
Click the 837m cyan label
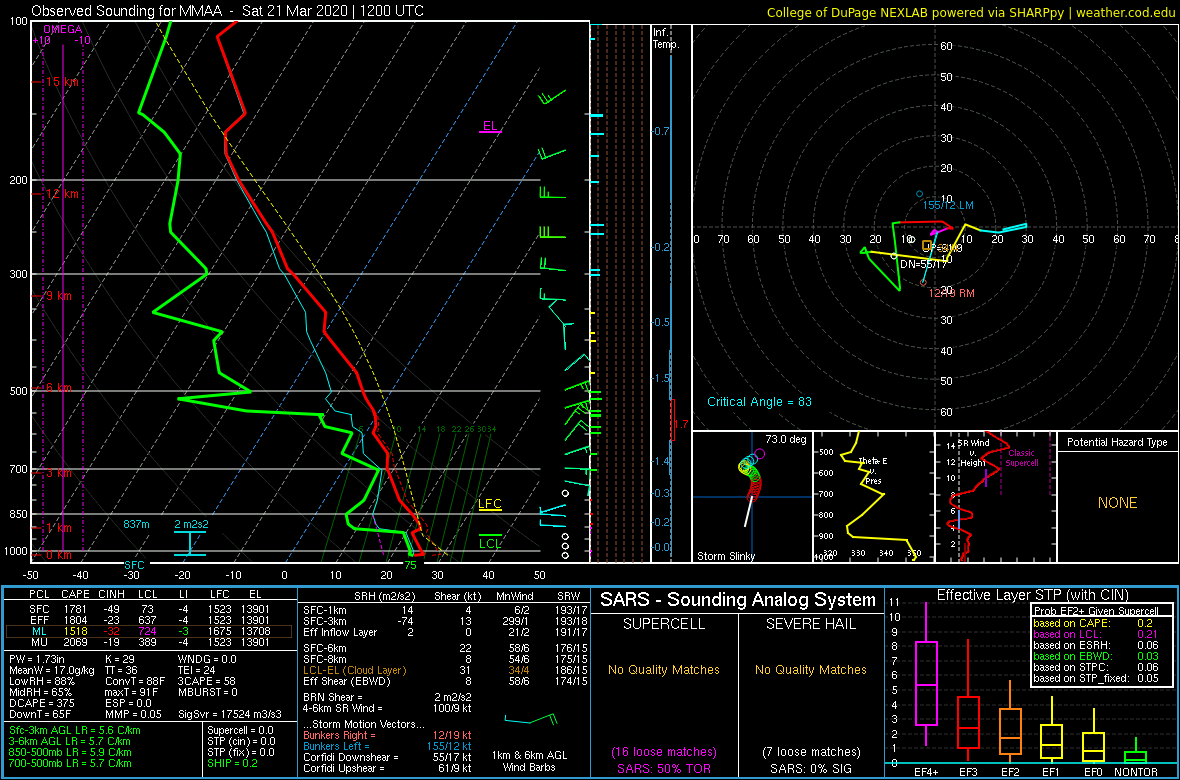point(137,524)
